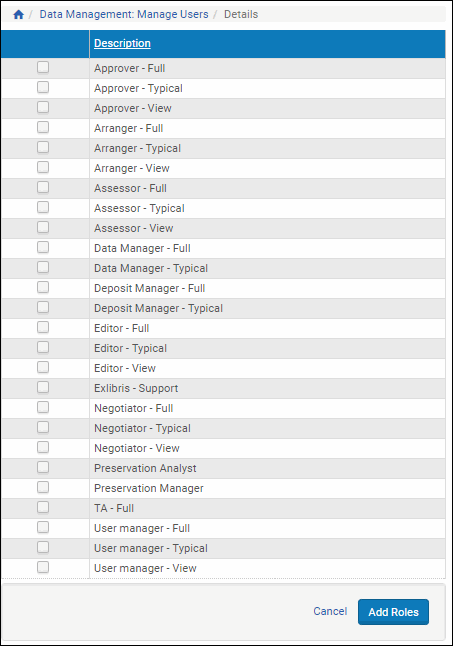Tick the Arranger - Typical checkbox
453x646 pixels.
click(x=43, y=147)
